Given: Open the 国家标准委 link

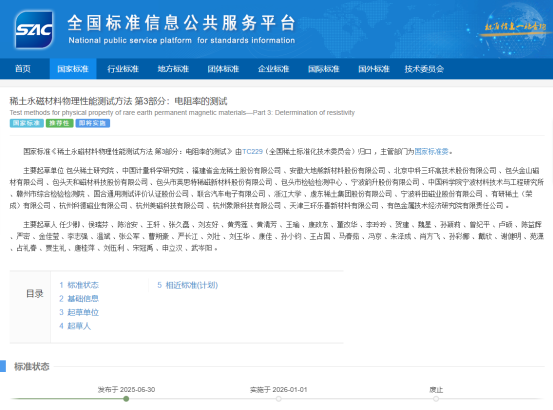Looking at the screenshot, I should (x=431, y=152).
